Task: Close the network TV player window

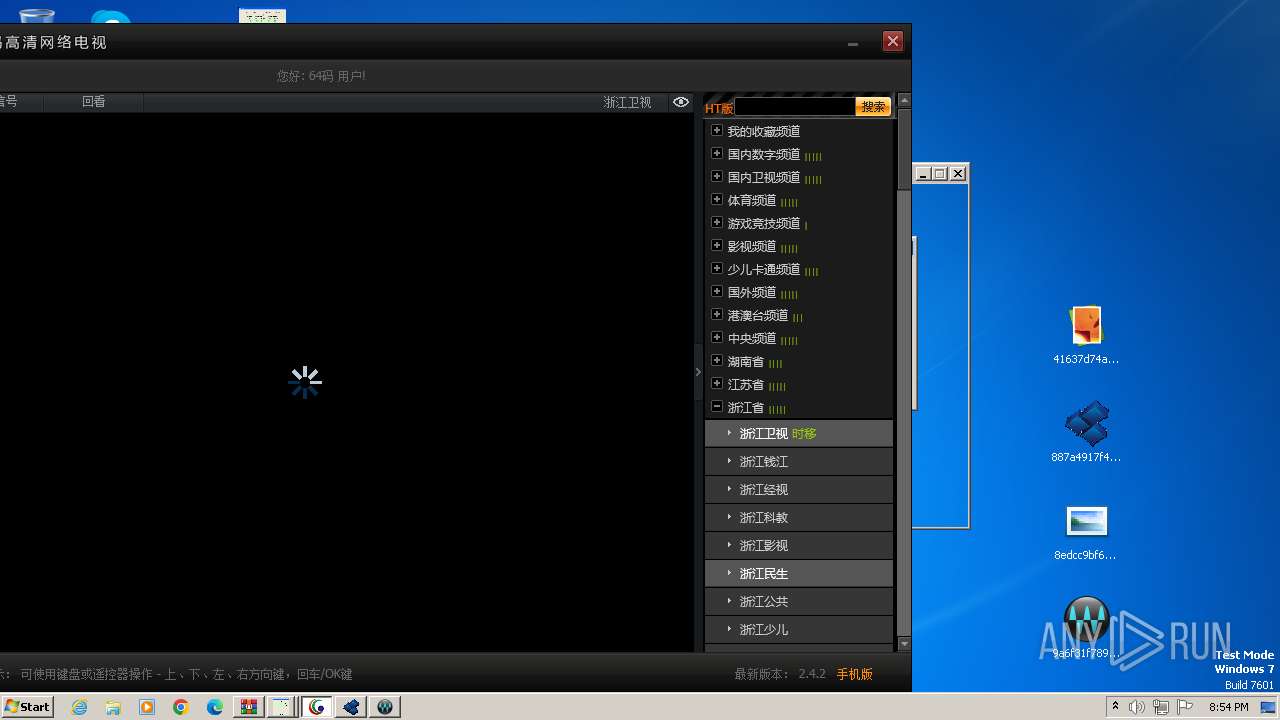Action: (893, 41)
